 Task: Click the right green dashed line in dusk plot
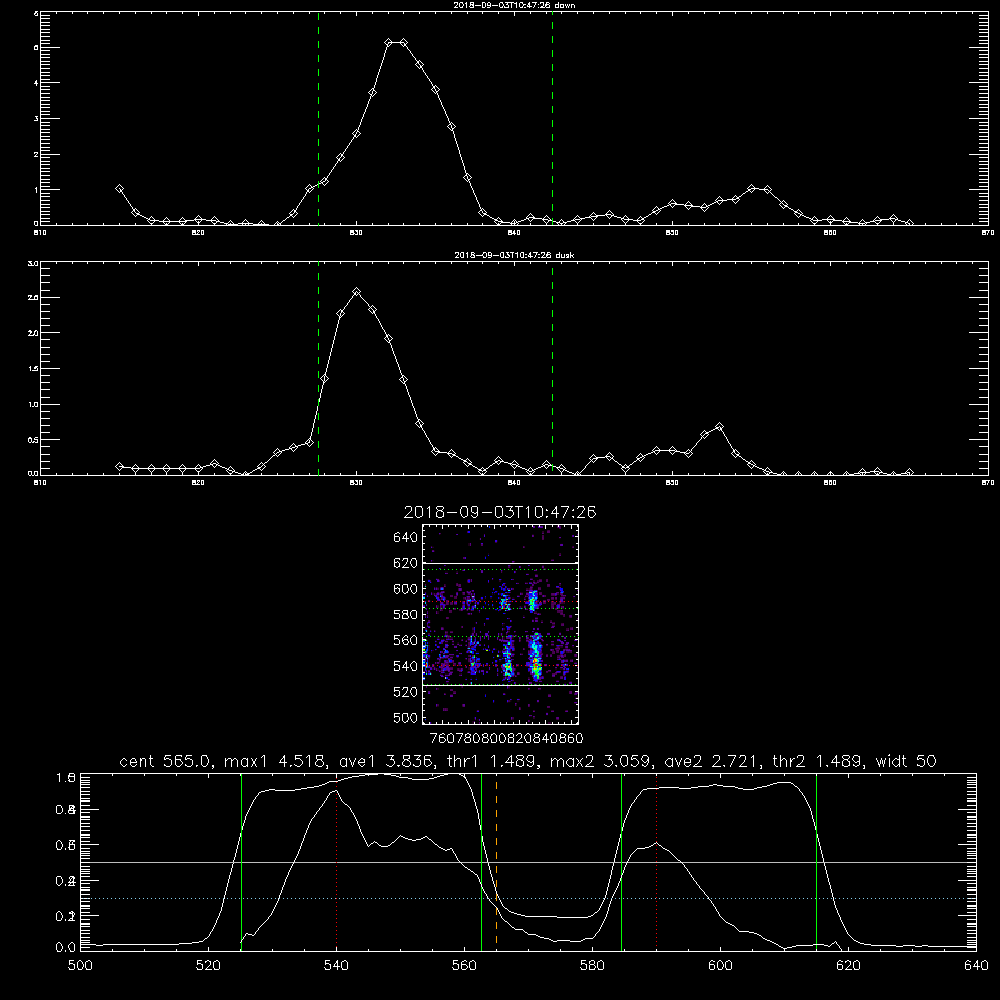pos(552,368)
